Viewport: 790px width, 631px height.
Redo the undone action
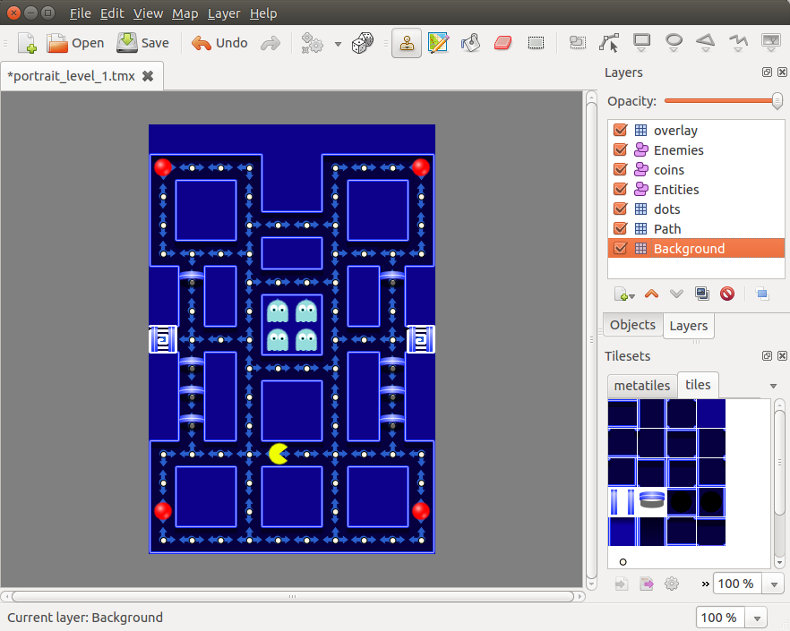271,43
